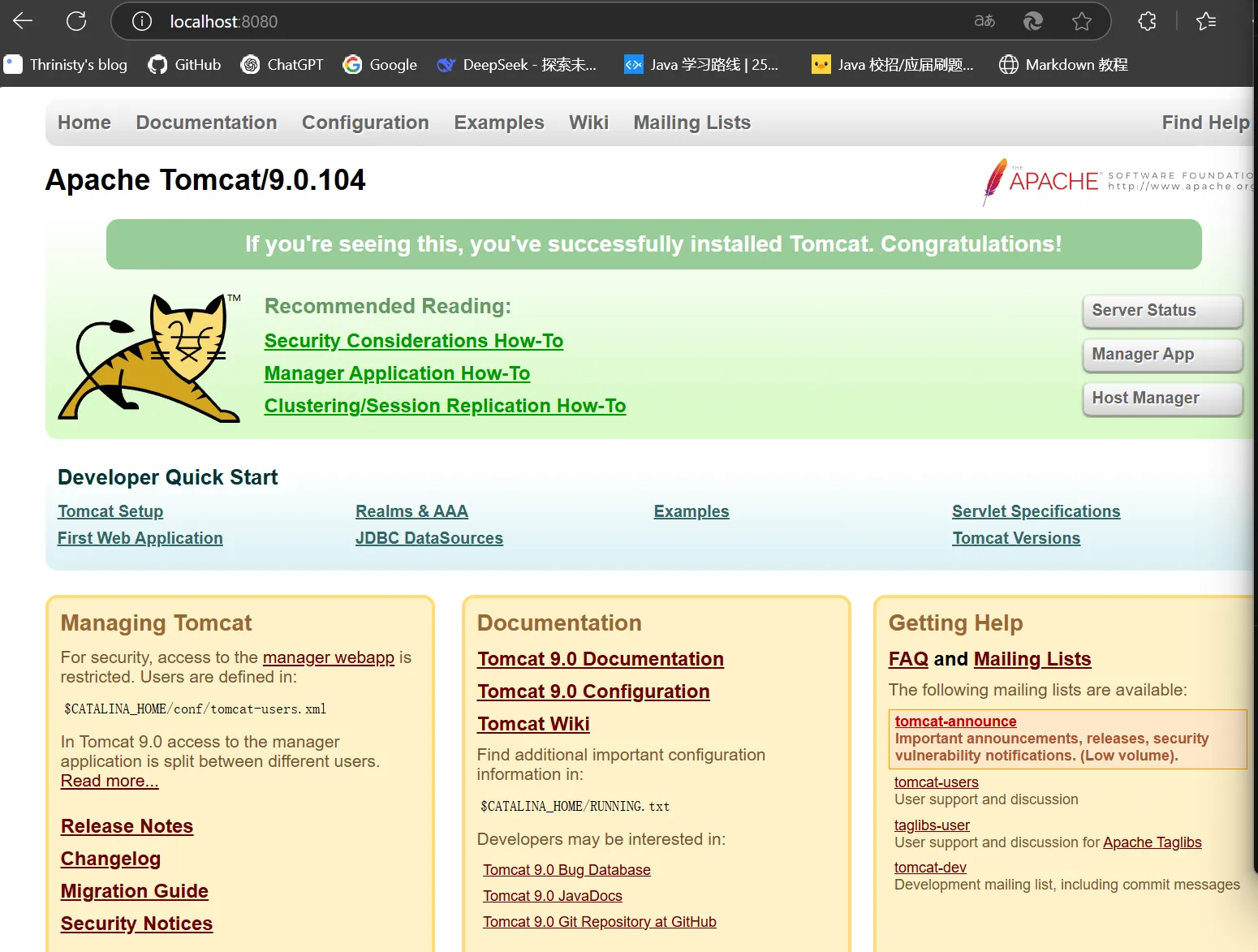This screenshot has height=952, width=1258.
Task: Go to Mailing Lists in navigation bar
Action: [691, 123]
